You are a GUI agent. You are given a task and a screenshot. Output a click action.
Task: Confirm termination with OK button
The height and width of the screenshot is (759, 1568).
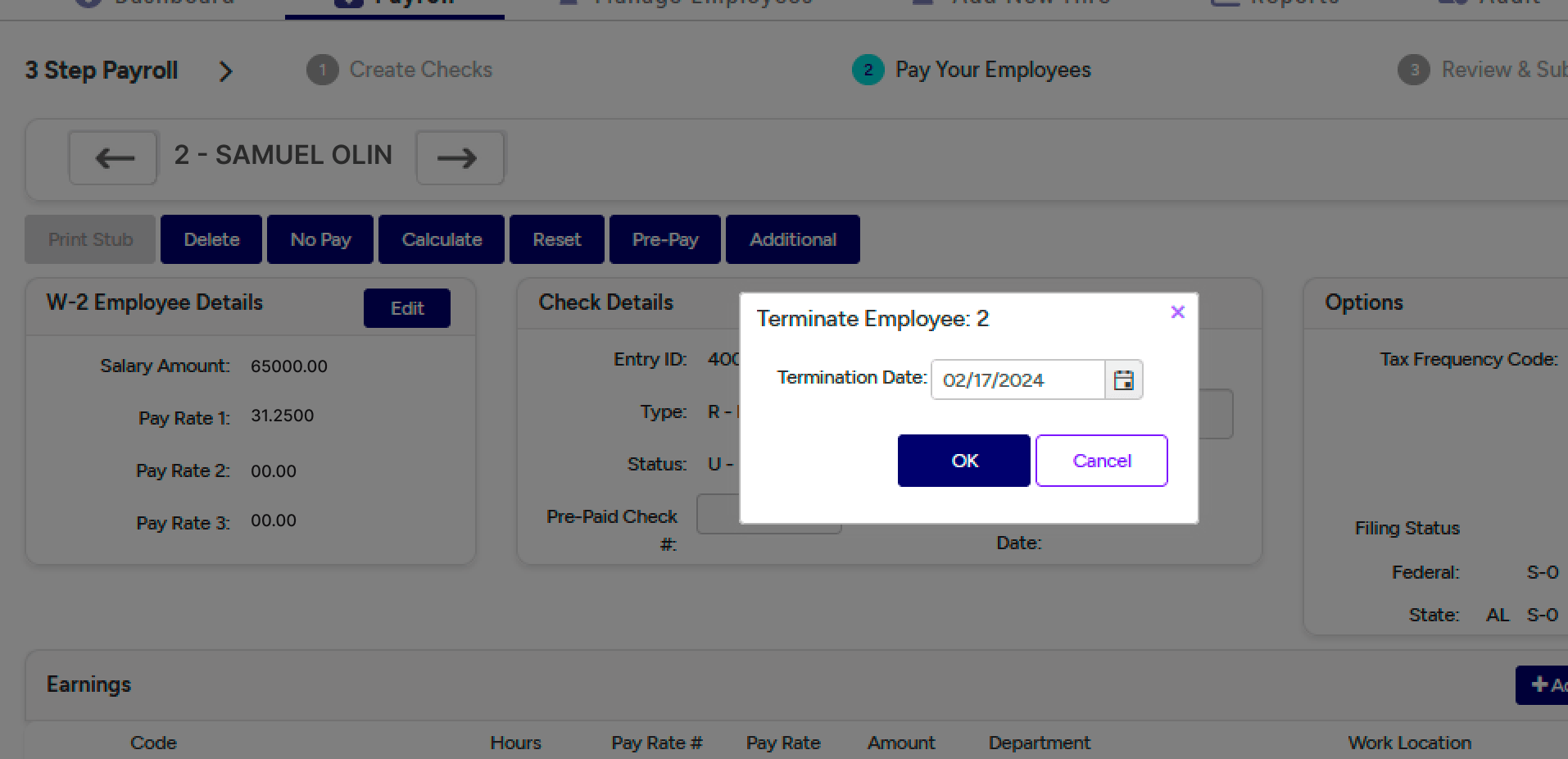(x=963, y=461)
